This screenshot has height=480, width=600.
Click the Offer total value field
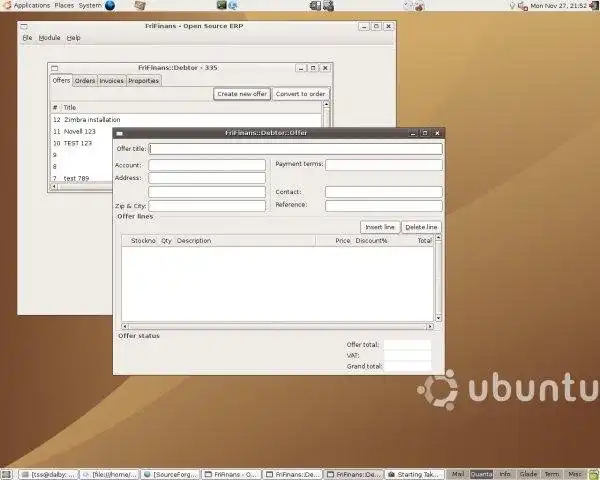pos(408,344)
